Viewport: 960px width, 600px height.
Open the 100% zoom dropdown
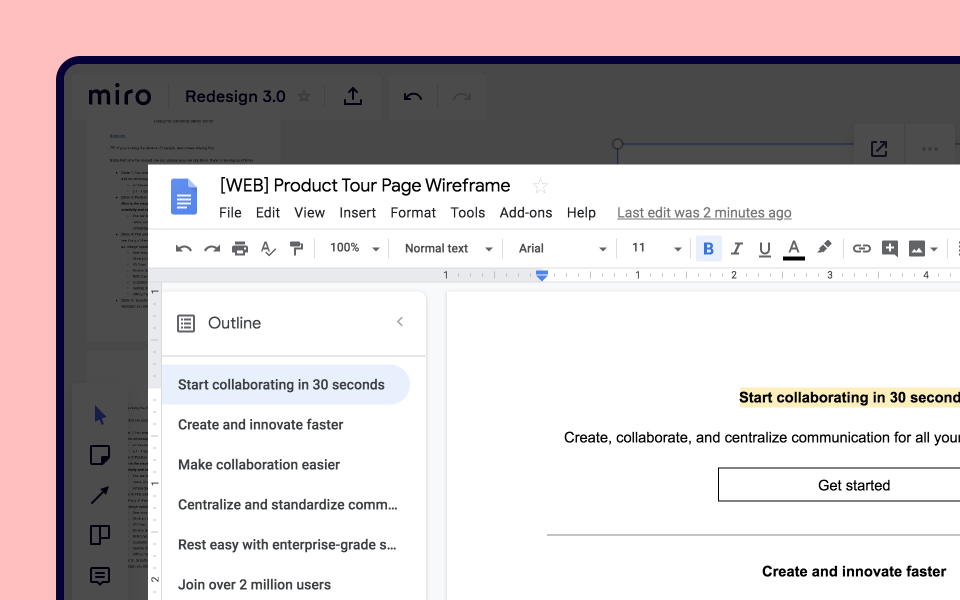[x=355, y=249]
